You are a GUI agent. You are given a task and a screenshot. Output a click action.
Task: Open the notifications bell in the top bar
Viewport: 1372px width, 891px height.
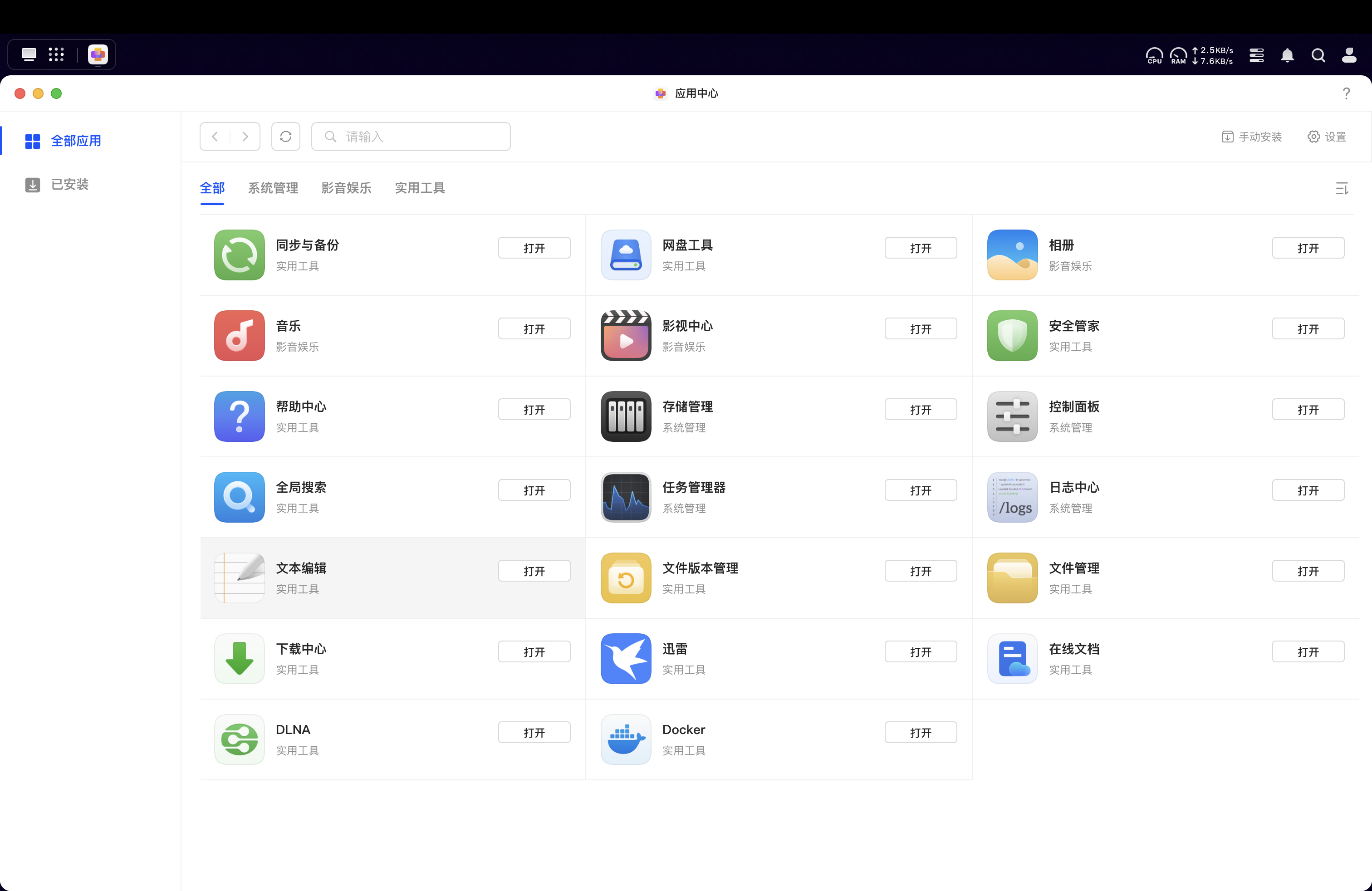(1287, 55)
